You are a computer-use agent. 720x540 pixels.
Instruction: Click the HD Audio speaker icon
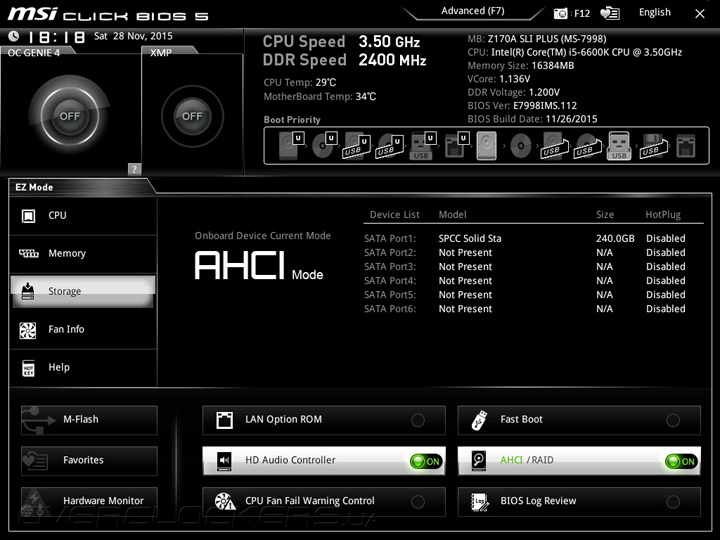pos(224,461)
